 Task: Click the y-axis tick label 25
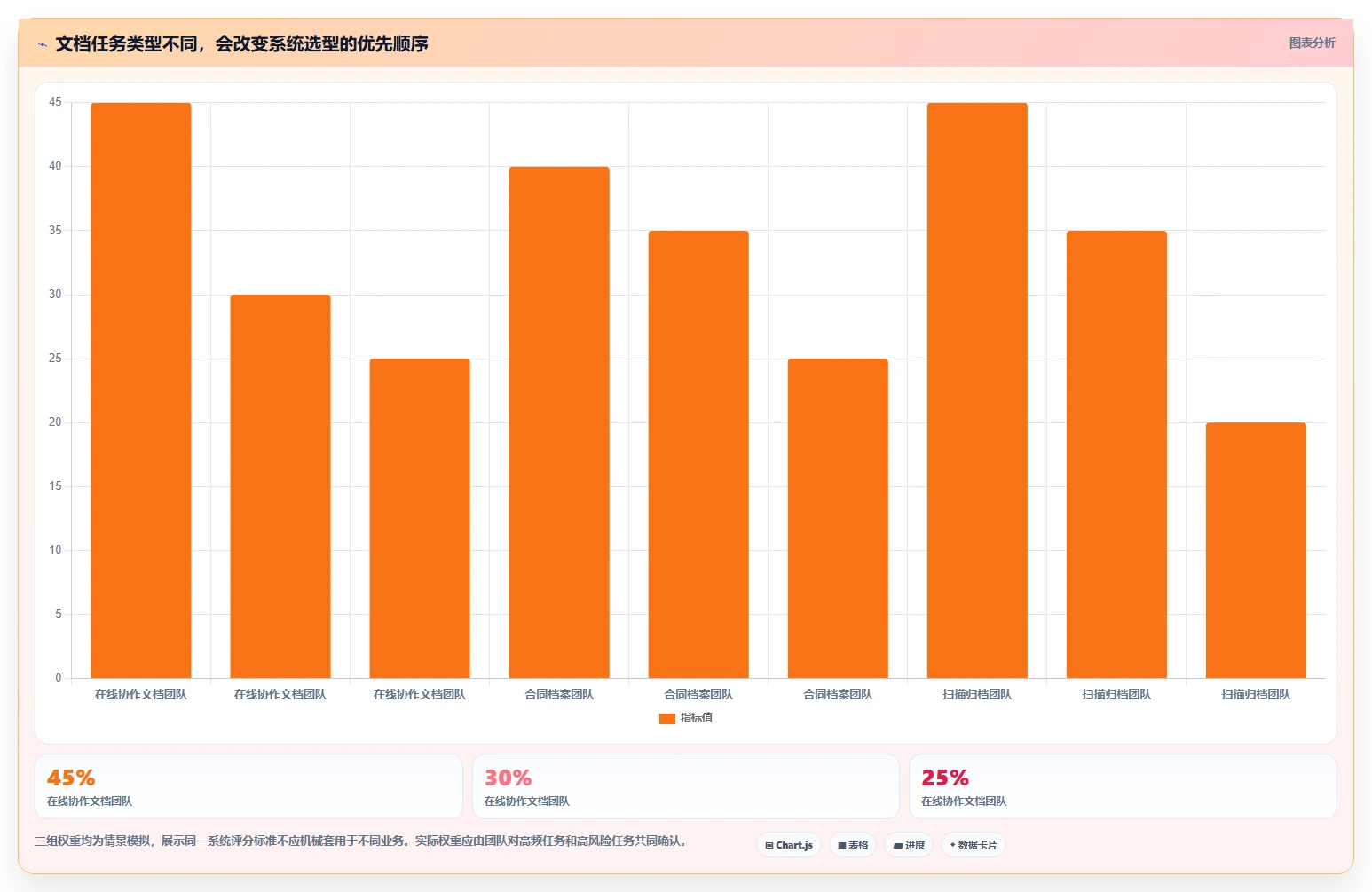[55, 359]
